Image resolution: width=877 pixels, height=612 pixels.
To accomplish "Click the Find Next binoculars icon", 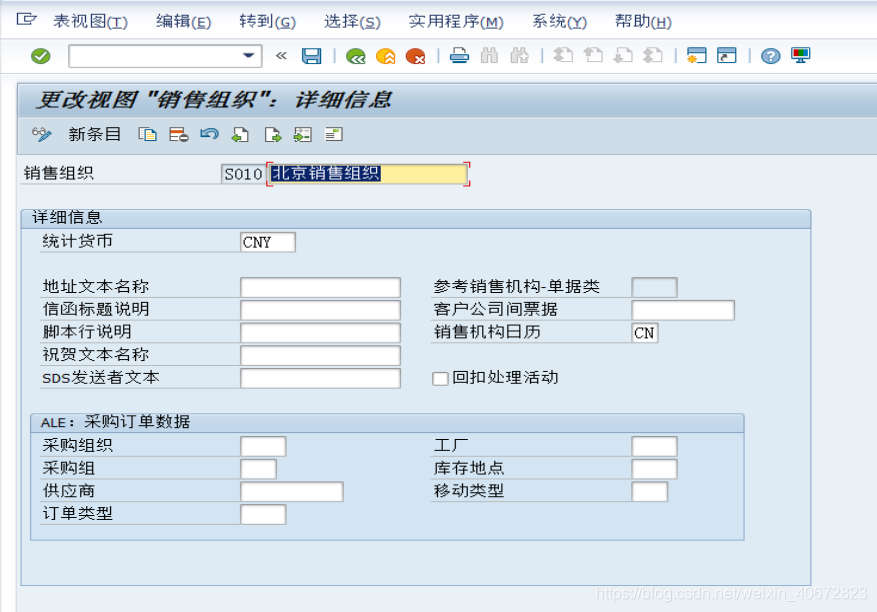I will (520, 56).
